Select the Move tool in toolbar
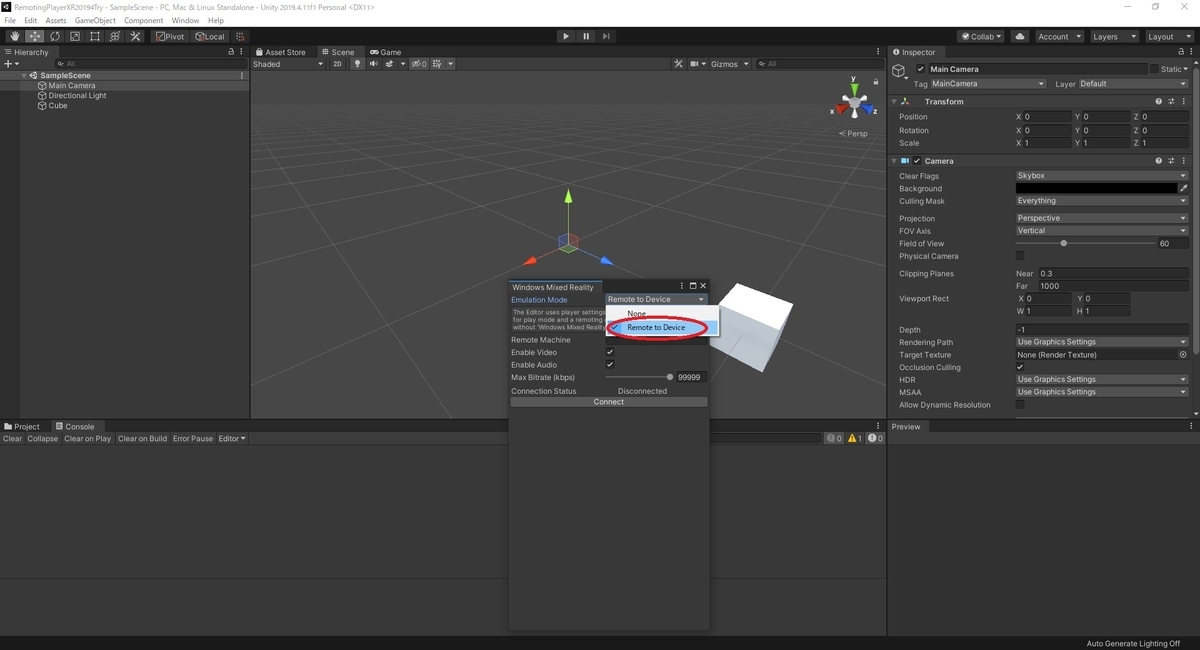Viewport: 1200px width, 650px height. pos(35,37)
